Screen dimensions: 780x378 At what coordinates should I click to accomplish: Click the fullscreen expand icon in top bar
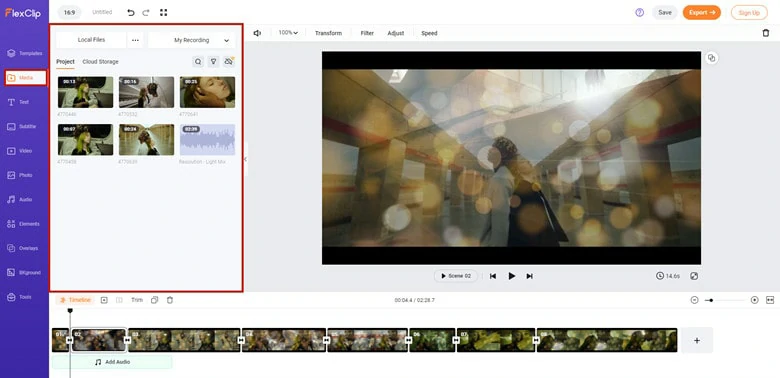click(x=164, y=12)
